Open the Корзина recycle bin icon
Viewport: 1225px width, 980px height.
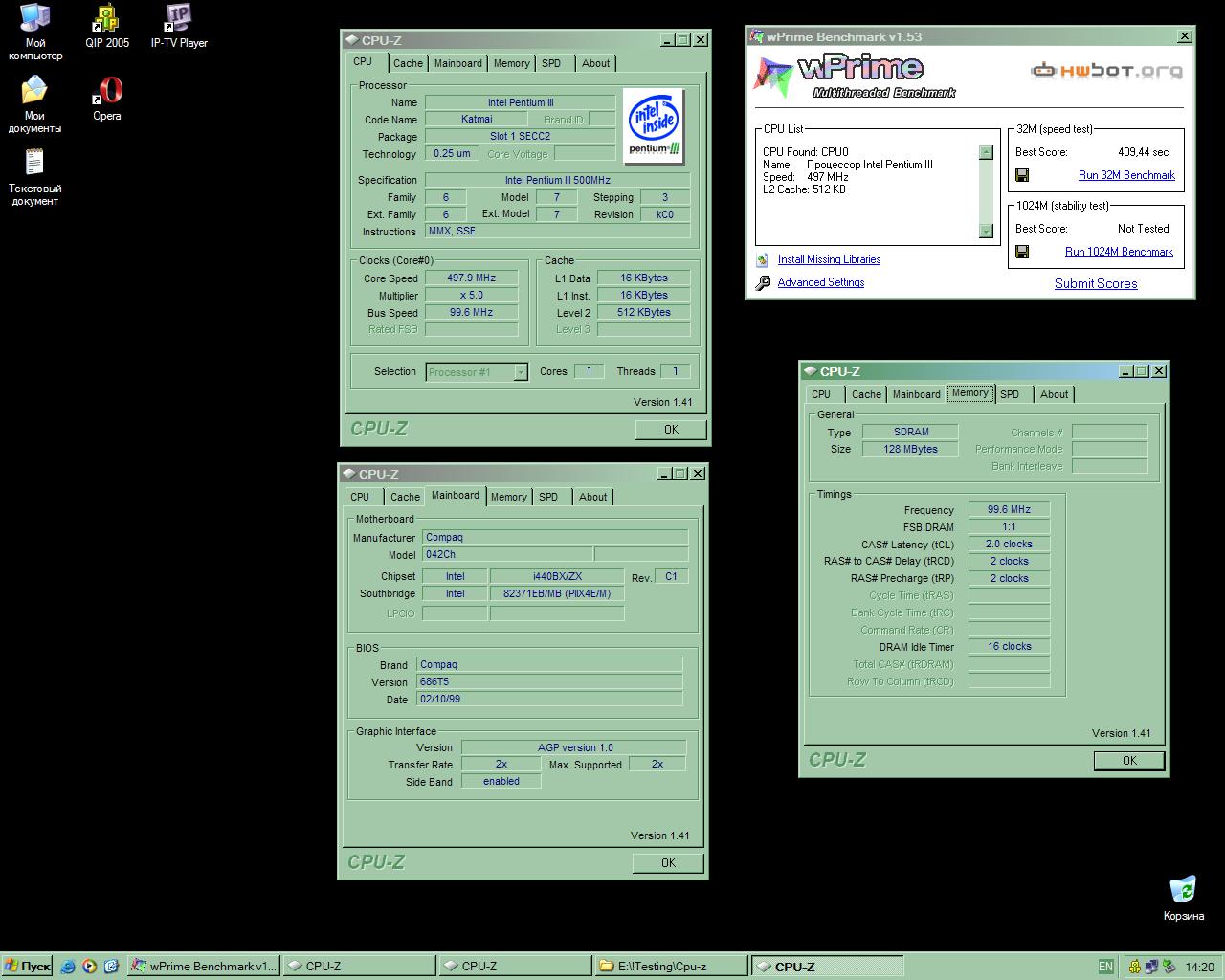1184,889
